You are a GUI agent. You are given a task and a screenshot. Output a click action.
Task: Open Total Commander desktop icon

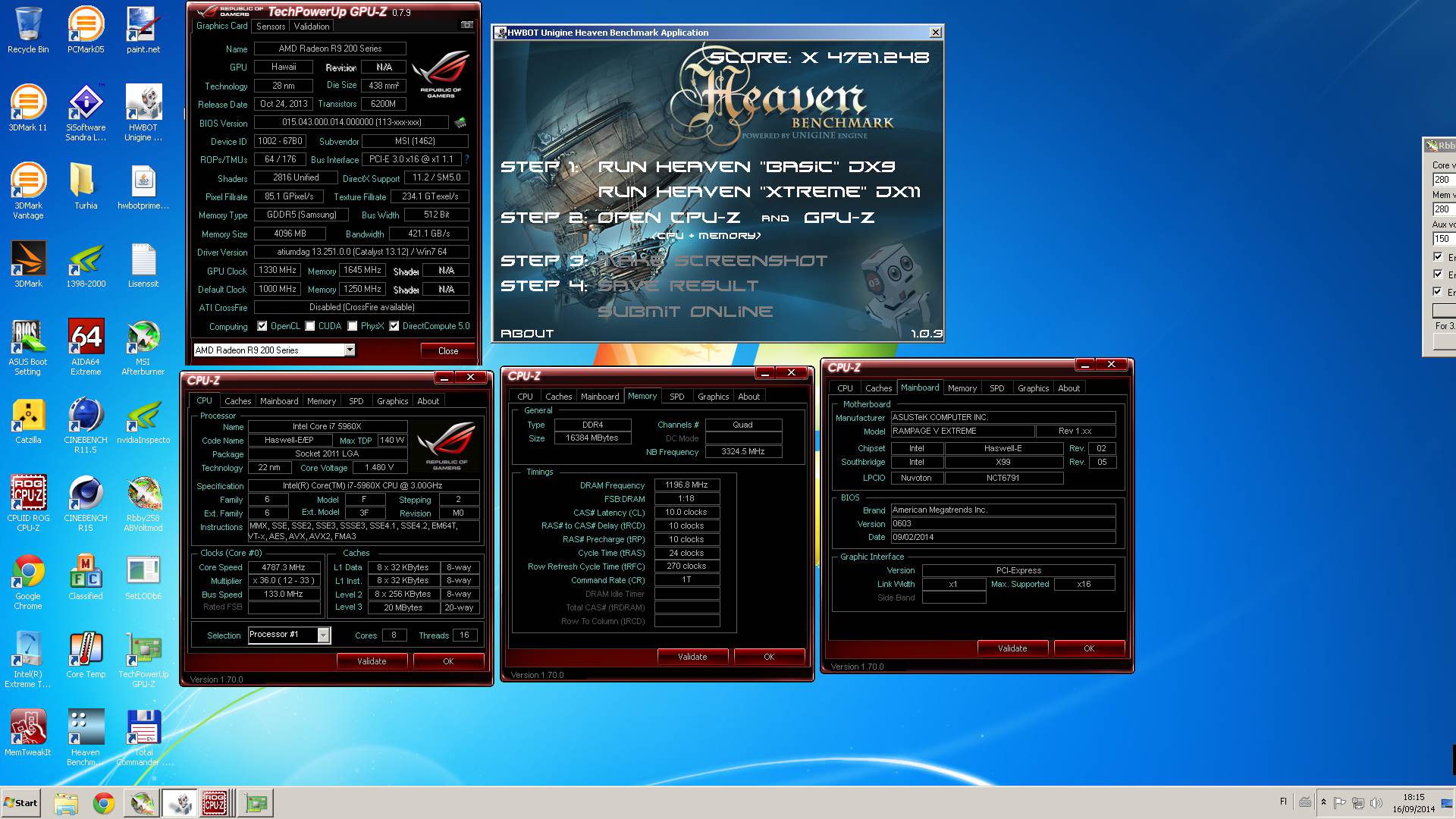pyautogui.click(x=143, y=737)
